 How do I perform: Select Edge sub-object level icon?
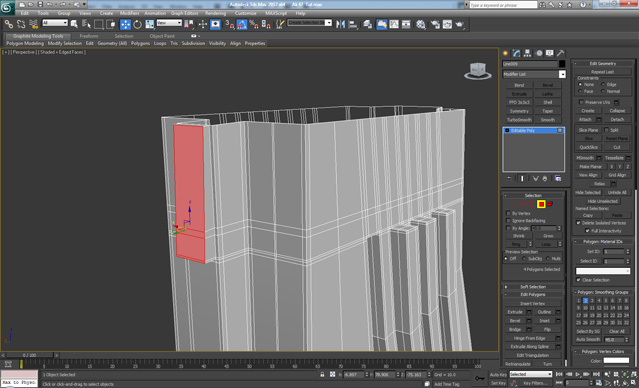(523, 204)
